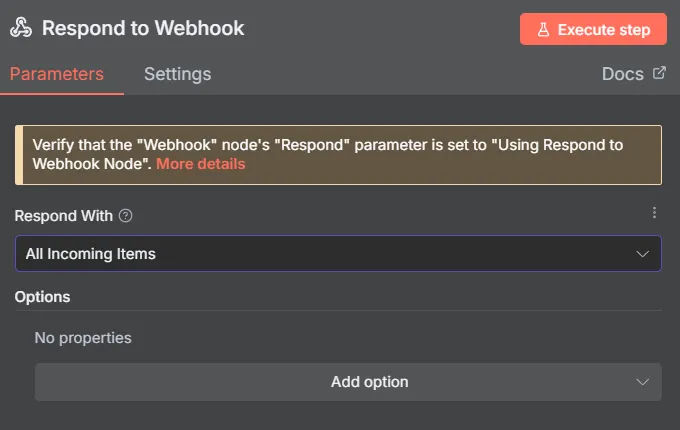Click the No properties placeholder text
This screenshot has width=680, height=430.
[83, 338]
